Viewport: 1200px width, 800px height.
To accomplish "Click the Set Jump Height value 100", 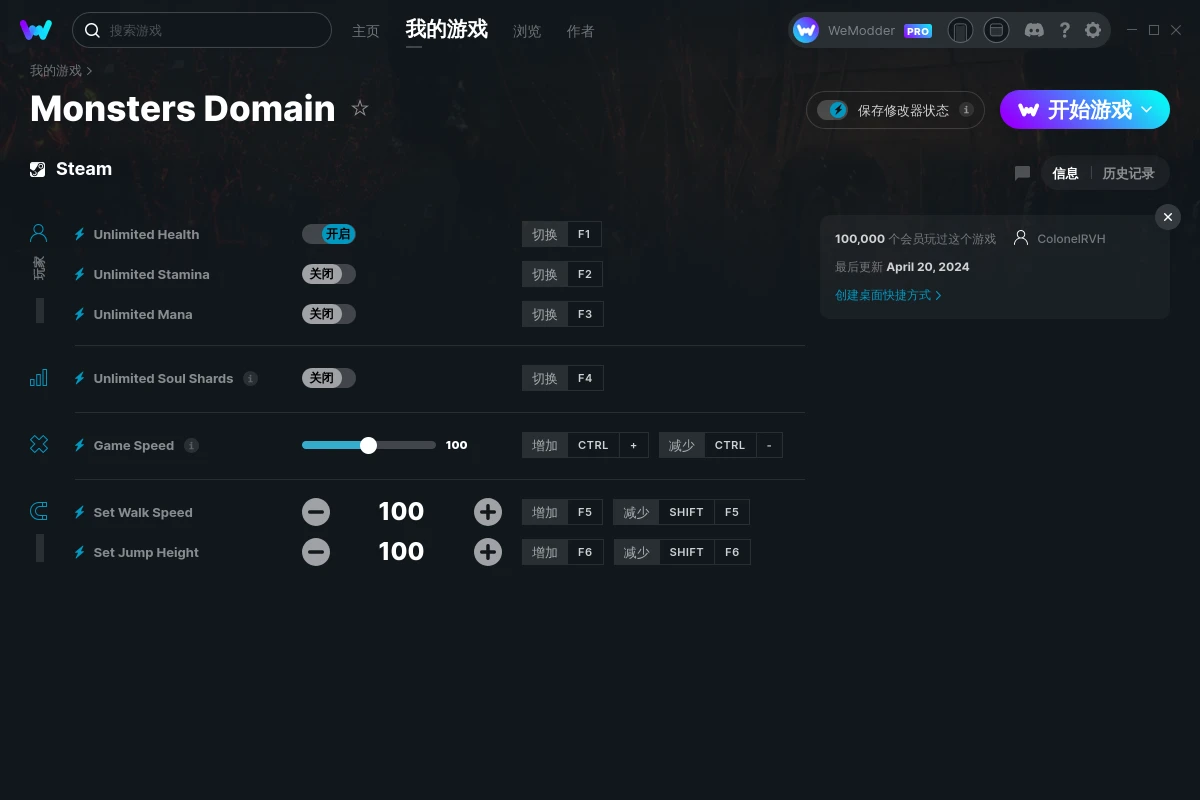I will tap(401, 552).
